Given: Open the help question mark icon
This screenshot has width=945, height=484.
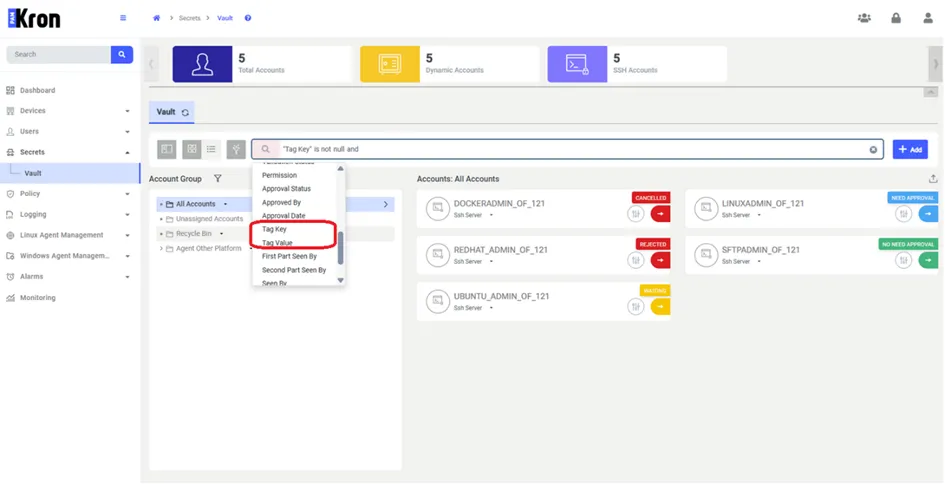Looking at the screenshot, I should click(x=248, y=18).
